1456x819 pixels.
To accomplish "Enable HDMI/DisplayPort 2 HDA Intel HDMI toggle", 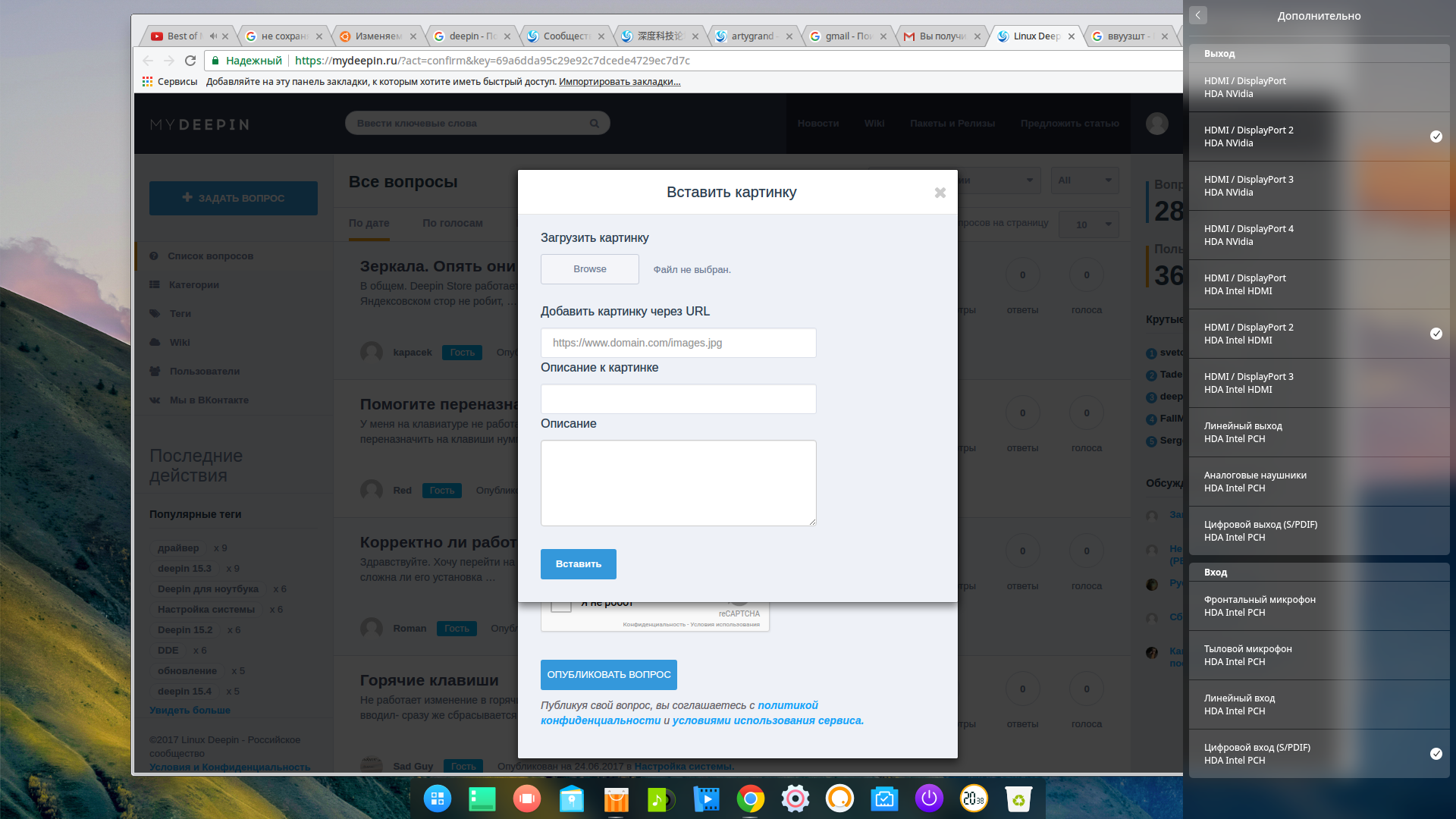I will (1437, 333).
